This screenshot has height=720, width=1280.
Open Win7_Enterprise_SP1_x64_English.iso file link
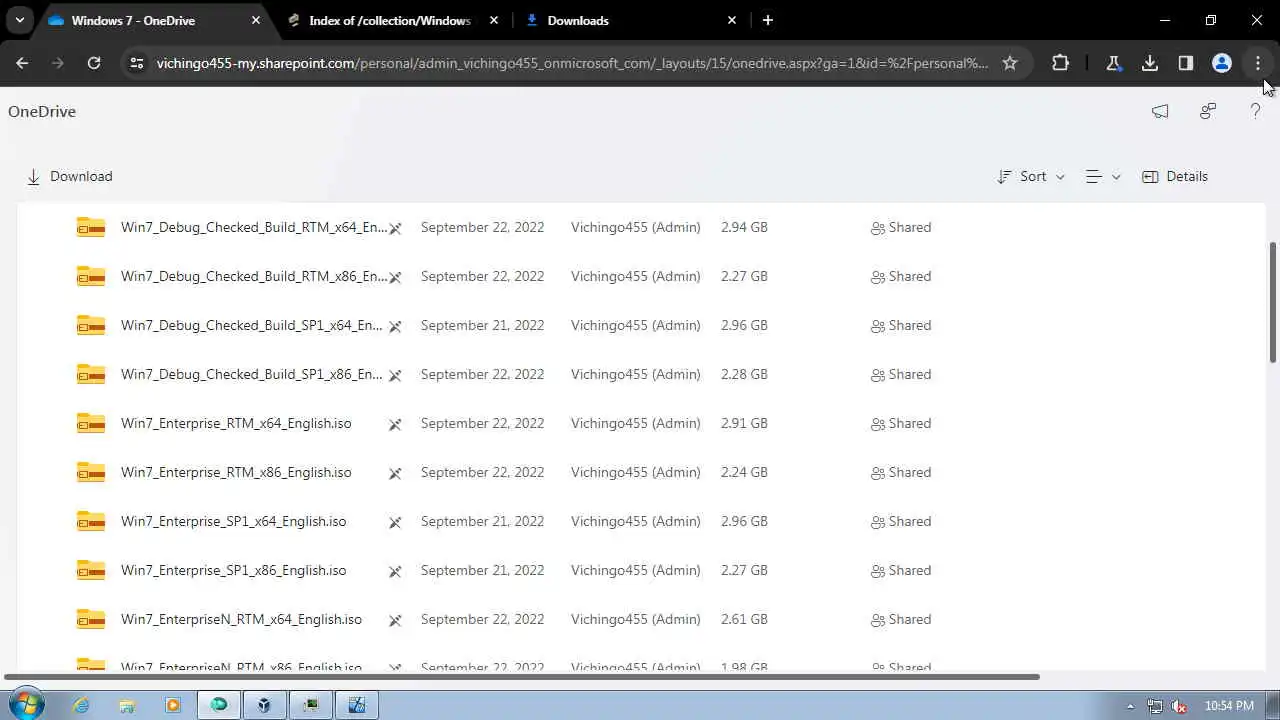point(233,521)
